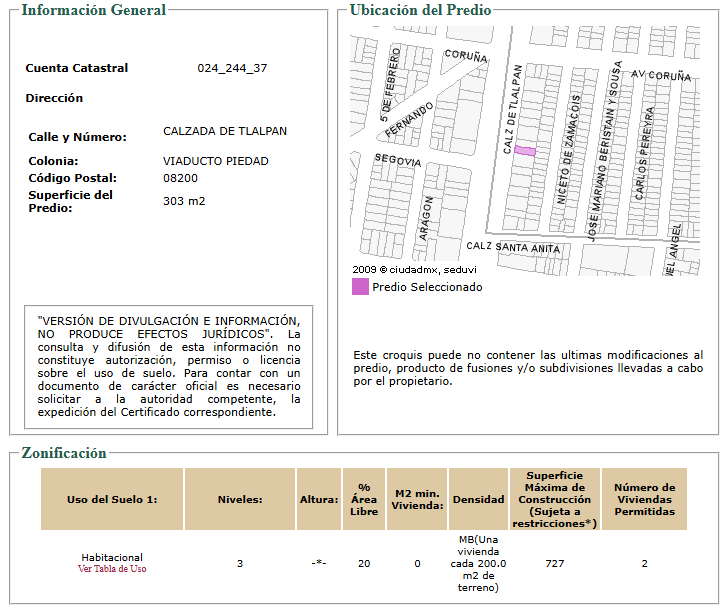
Task: Click the Número de Viviendas Permitidas header
Action: click(x=645, y=499)
